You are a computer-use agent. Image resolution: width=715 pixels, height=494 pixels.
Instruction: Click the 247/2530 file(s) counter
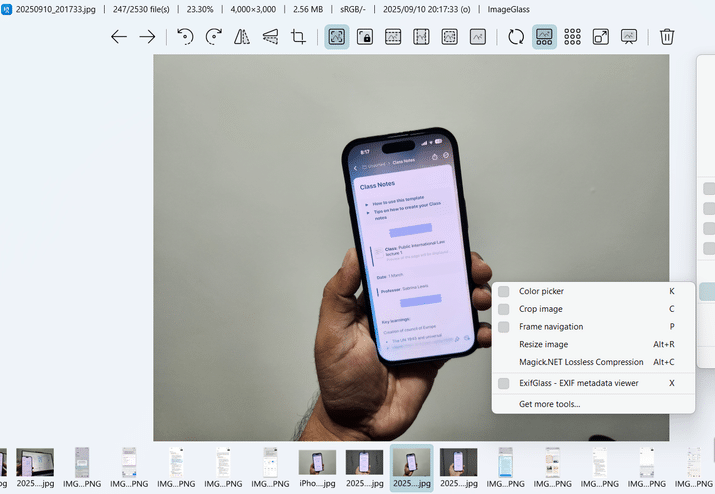click(x=141, y=9)
